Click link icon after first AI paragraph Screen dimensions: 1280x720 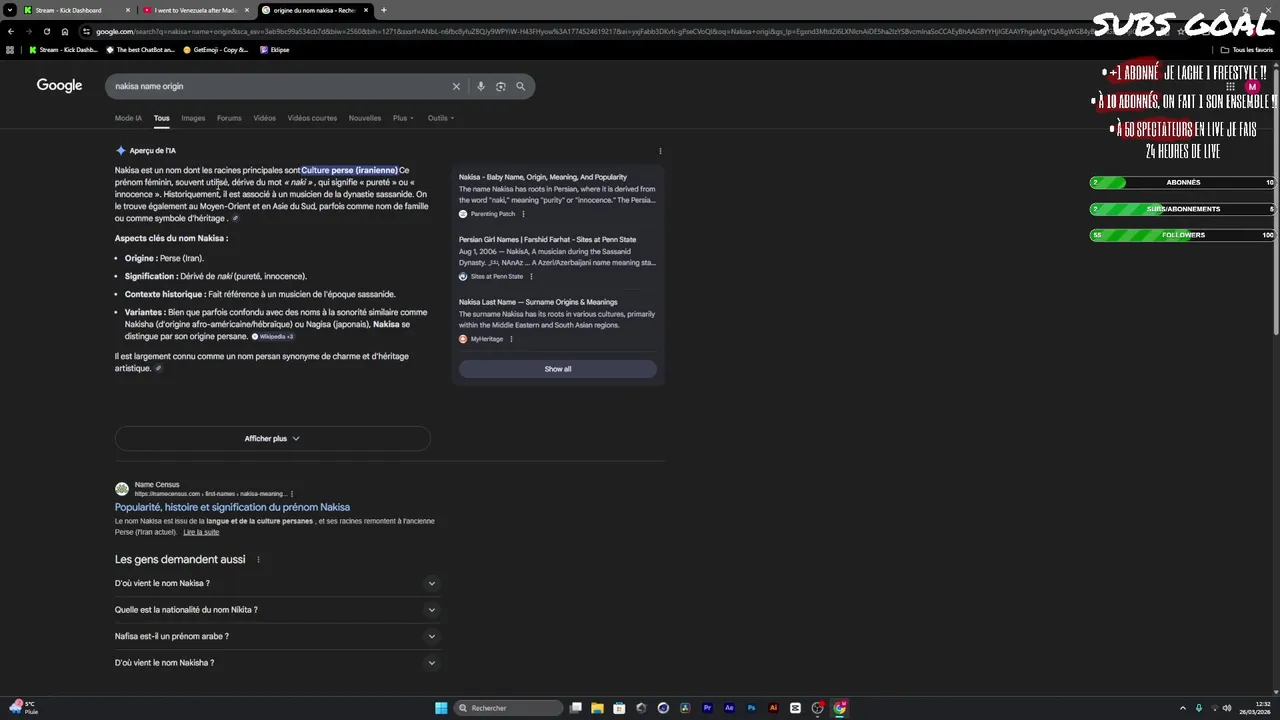click(236, 218)
